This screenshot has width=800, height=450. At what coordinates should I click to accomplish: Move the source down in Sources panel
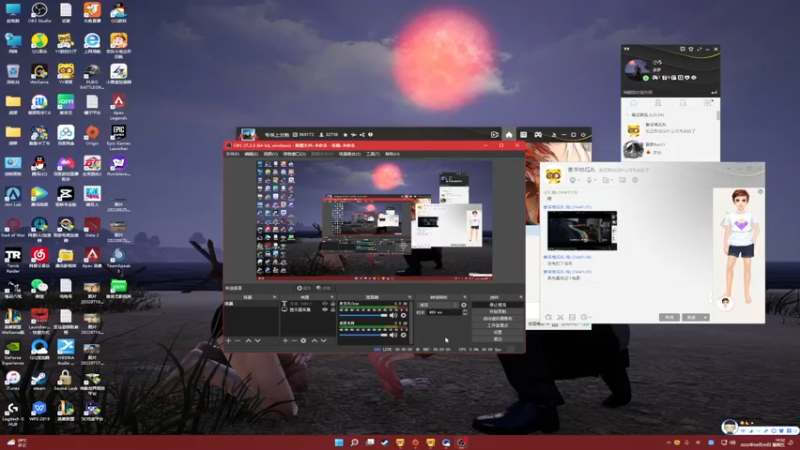(323, 340)
